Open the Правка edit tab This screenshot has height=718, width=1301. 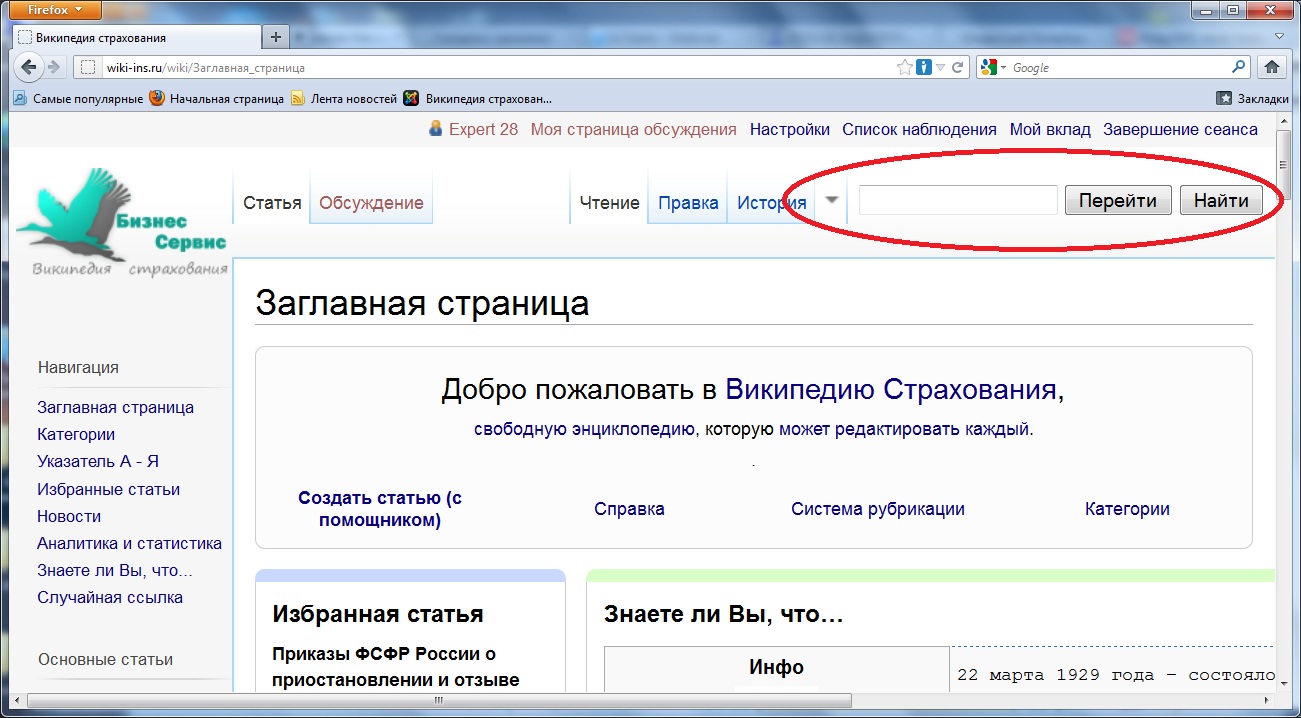point(688,203)
